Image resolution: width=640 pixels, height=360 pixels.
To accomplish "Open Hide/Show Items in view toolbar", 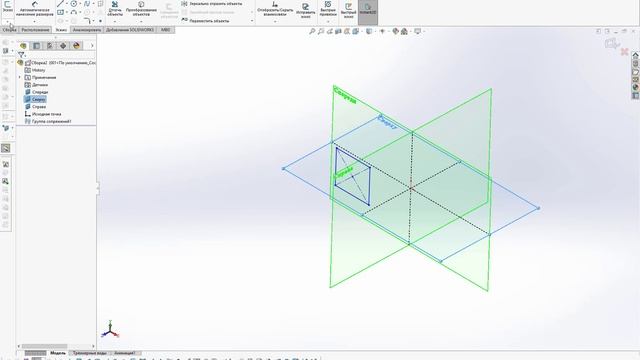I will [382, 31].
